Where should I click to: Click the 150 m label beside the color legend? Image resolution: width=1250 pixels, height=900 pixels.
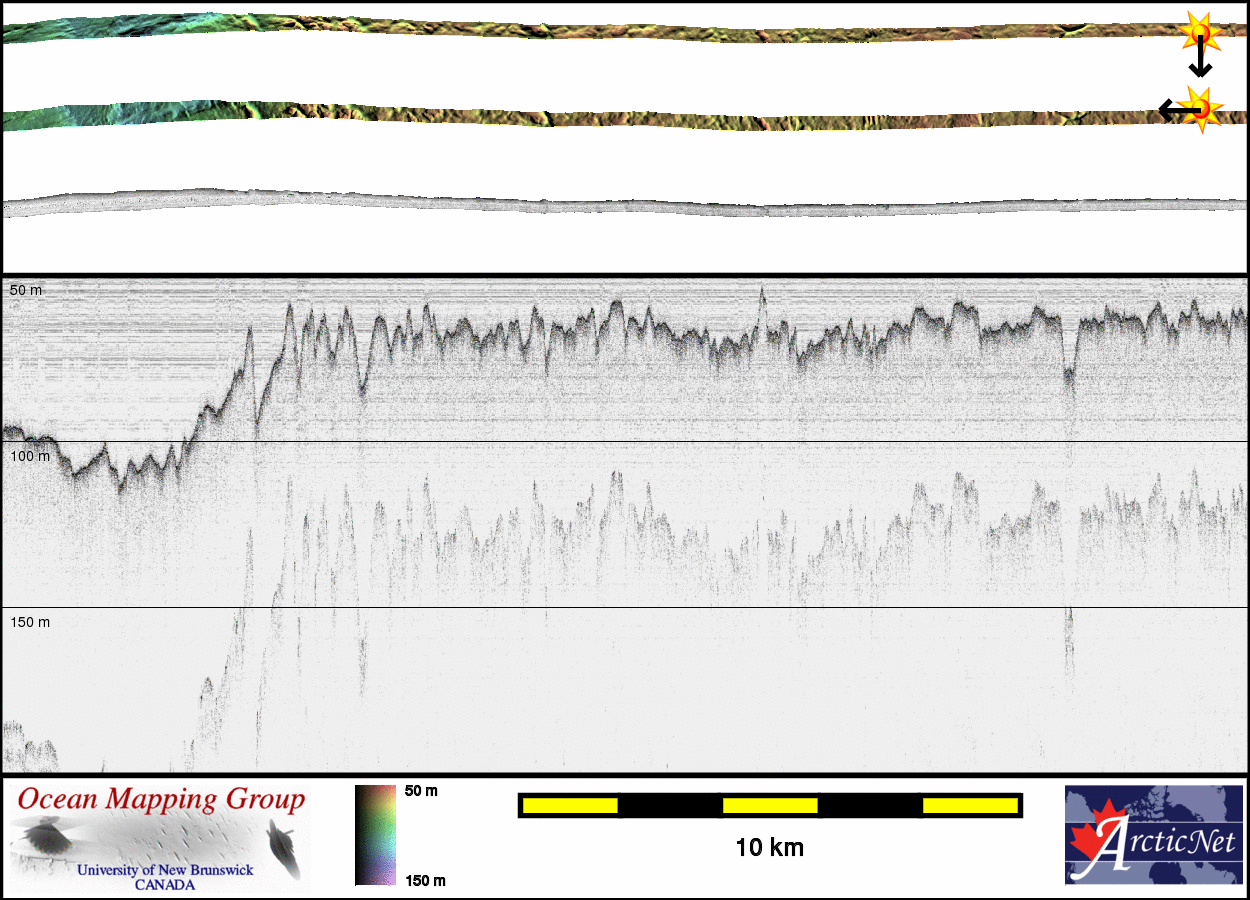[425, 880]
